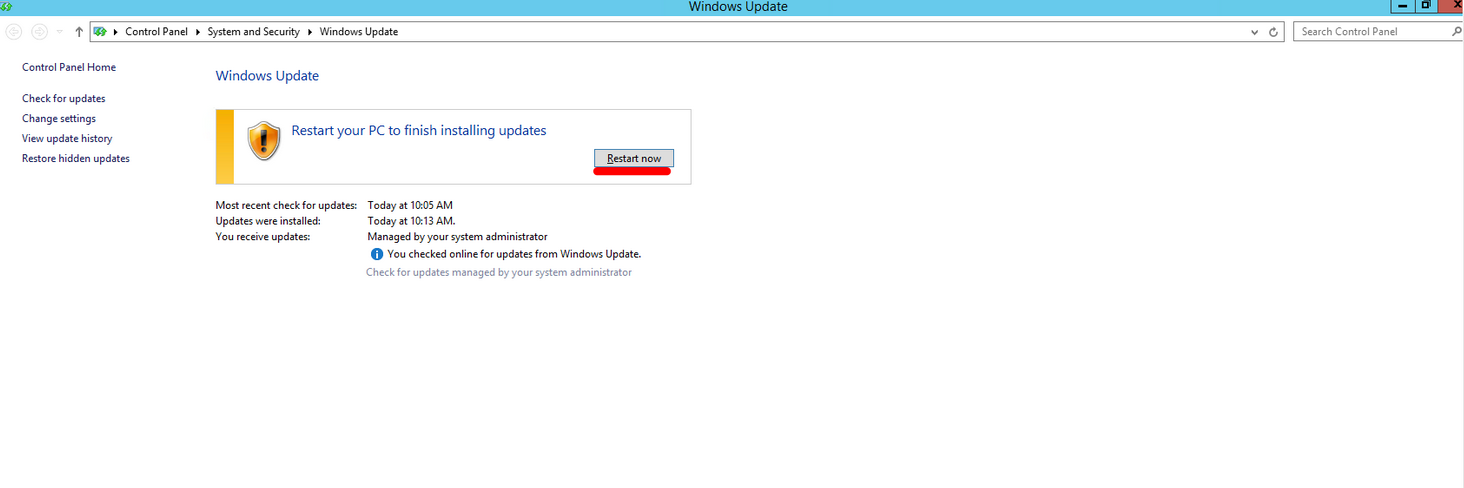
Task: Click the title bar window icon
Action: 6,7
